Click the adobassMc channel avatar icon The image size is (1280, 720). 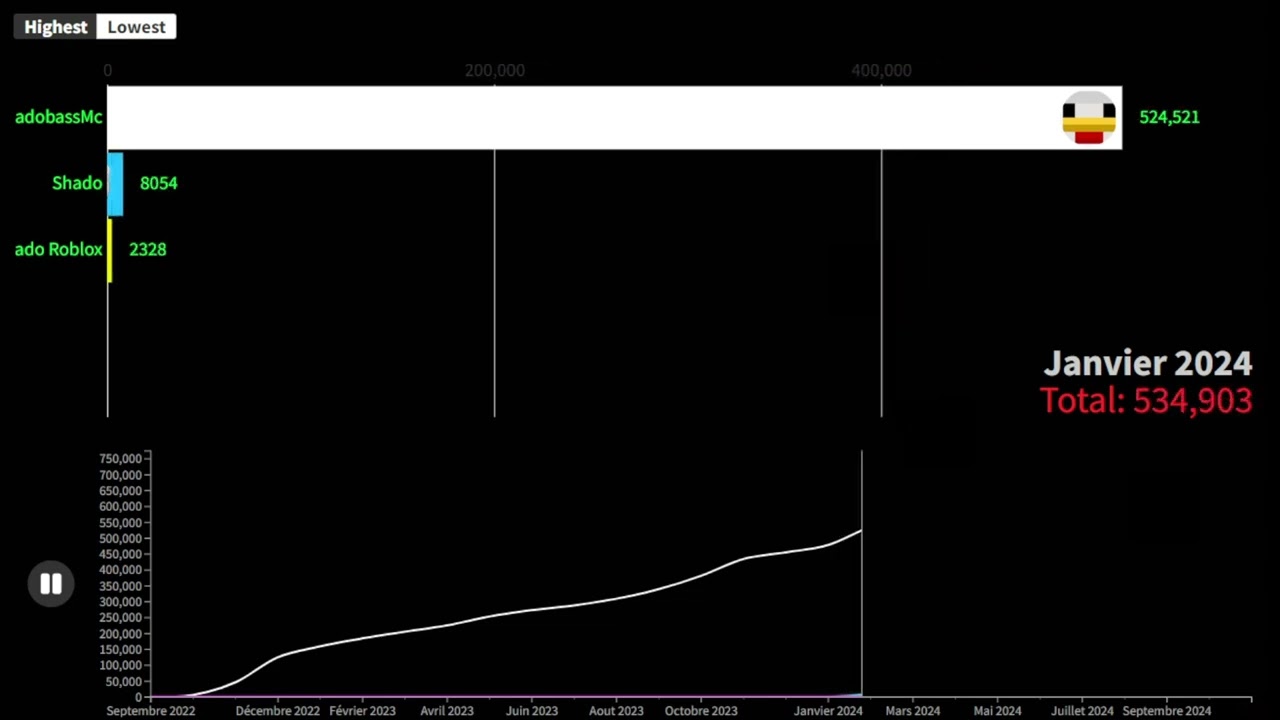[1089, 118]
